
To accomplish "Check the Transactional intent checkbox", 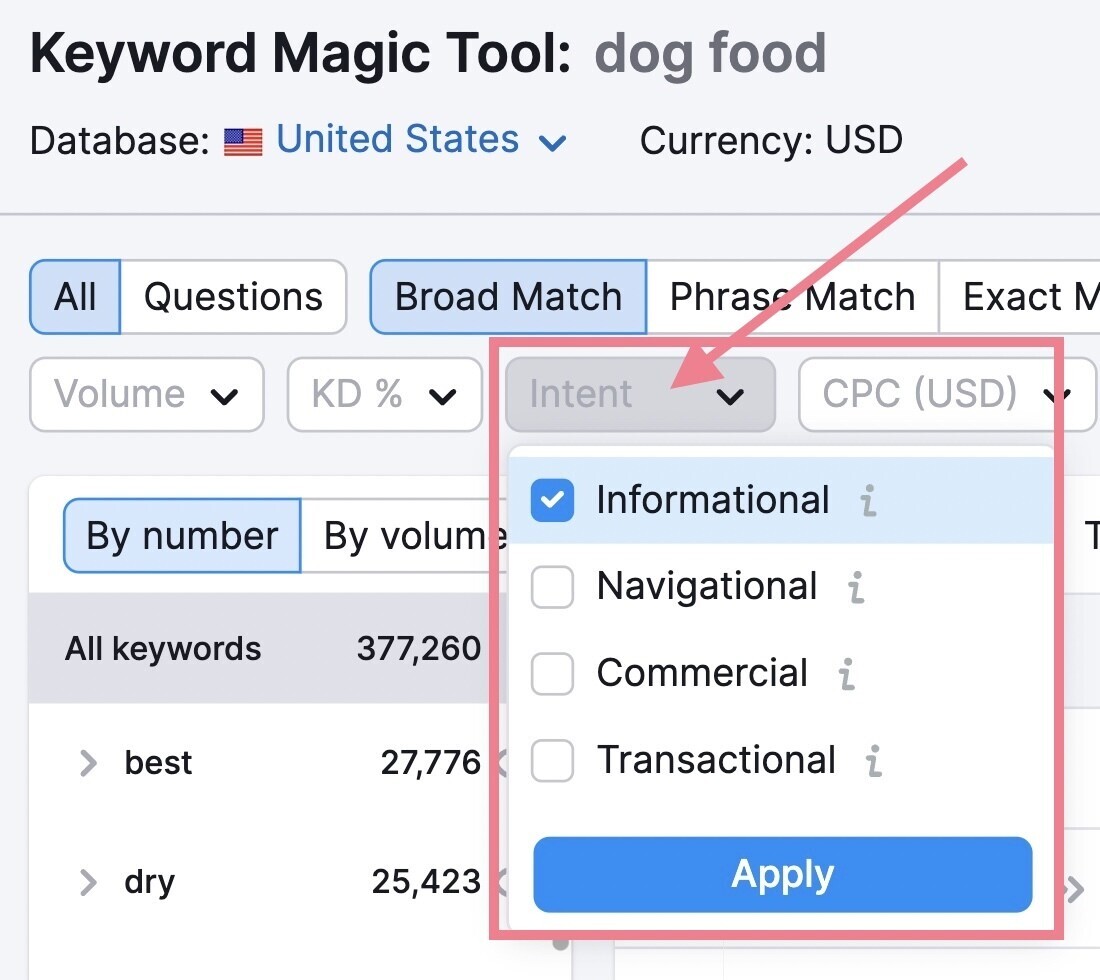I will [x=553, y=761].
